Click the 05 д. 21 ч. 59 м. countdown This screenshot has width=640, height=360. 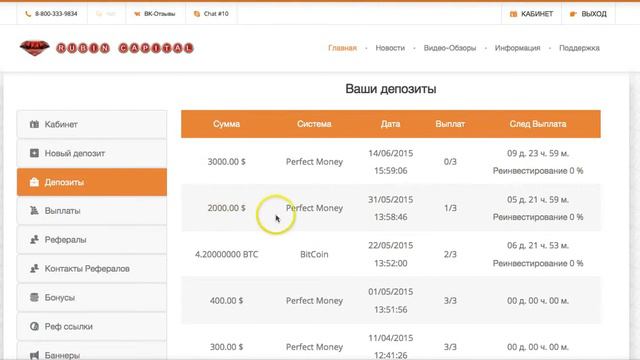pos(538,200)
